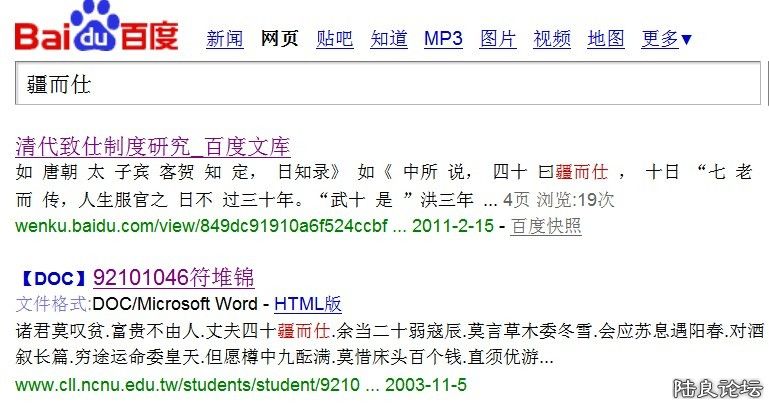Click highlighted 疆而仕 in first result snippet
Viewport: 769px width, 404px height.
click(x=582, y=172)
